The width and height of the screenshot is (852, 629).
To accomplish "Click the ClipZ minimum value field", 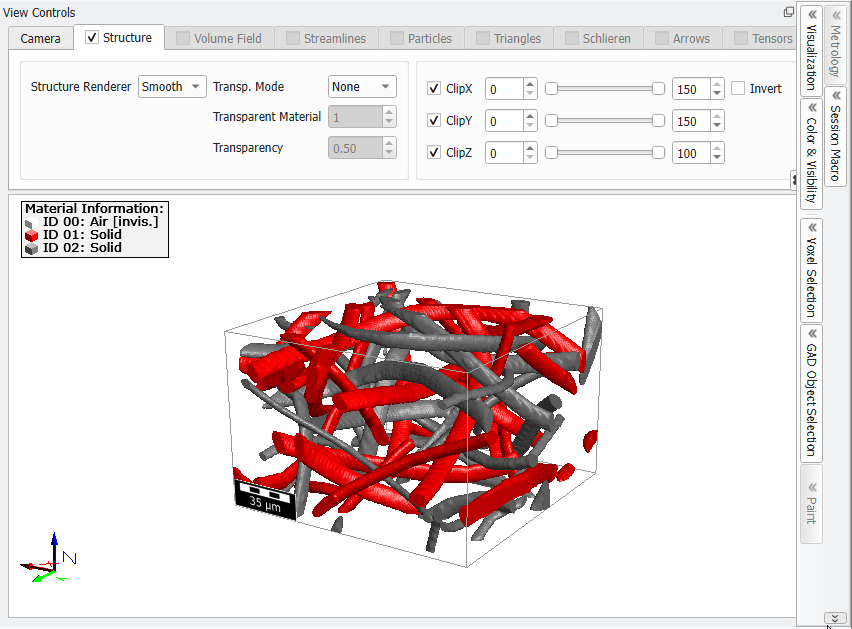I will coord(504,154).
